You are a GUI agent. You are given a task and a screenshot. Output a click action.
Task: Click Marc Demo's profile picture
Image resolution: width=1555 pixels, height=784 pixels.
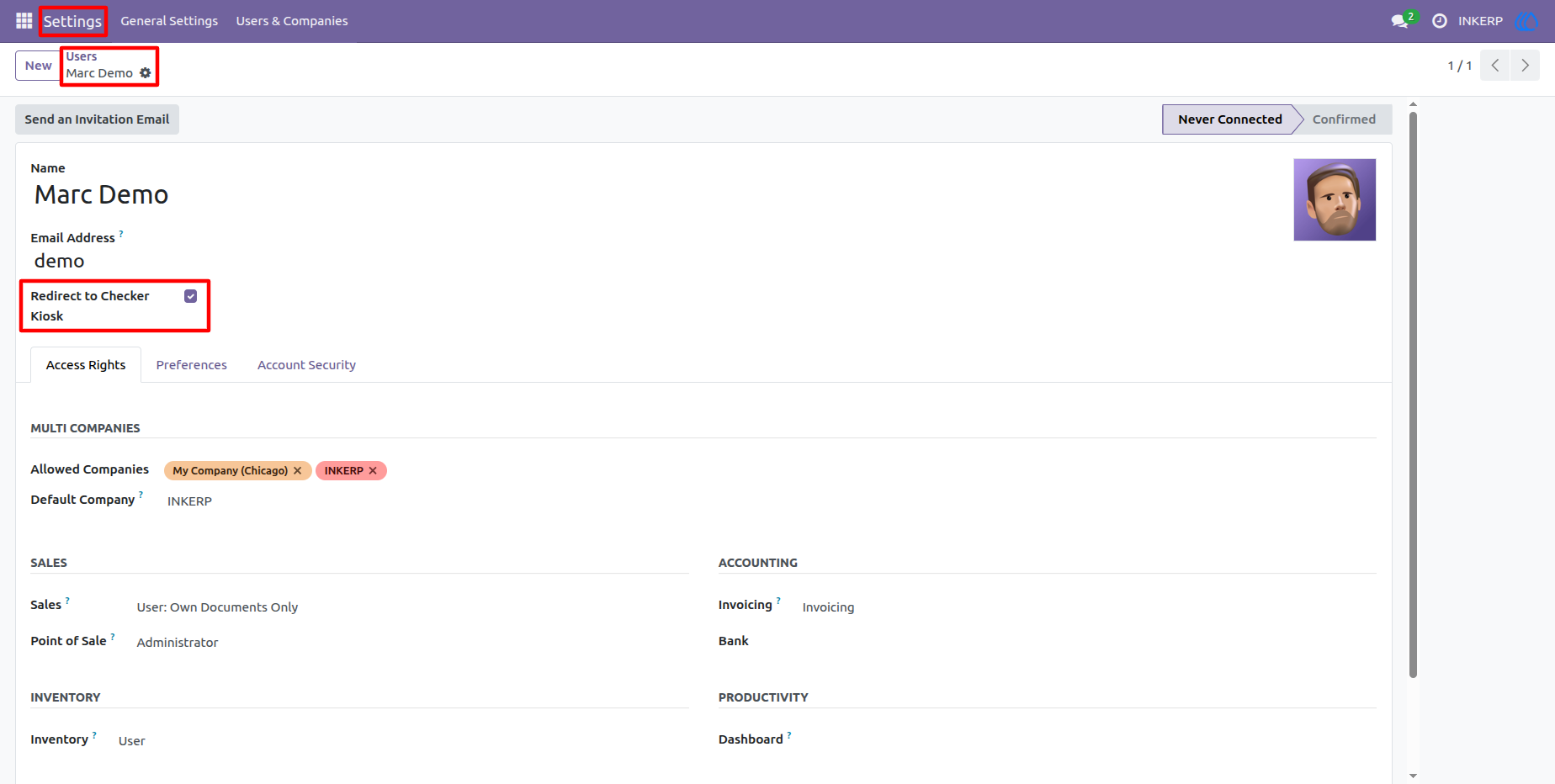click(x=1335, y=200)
